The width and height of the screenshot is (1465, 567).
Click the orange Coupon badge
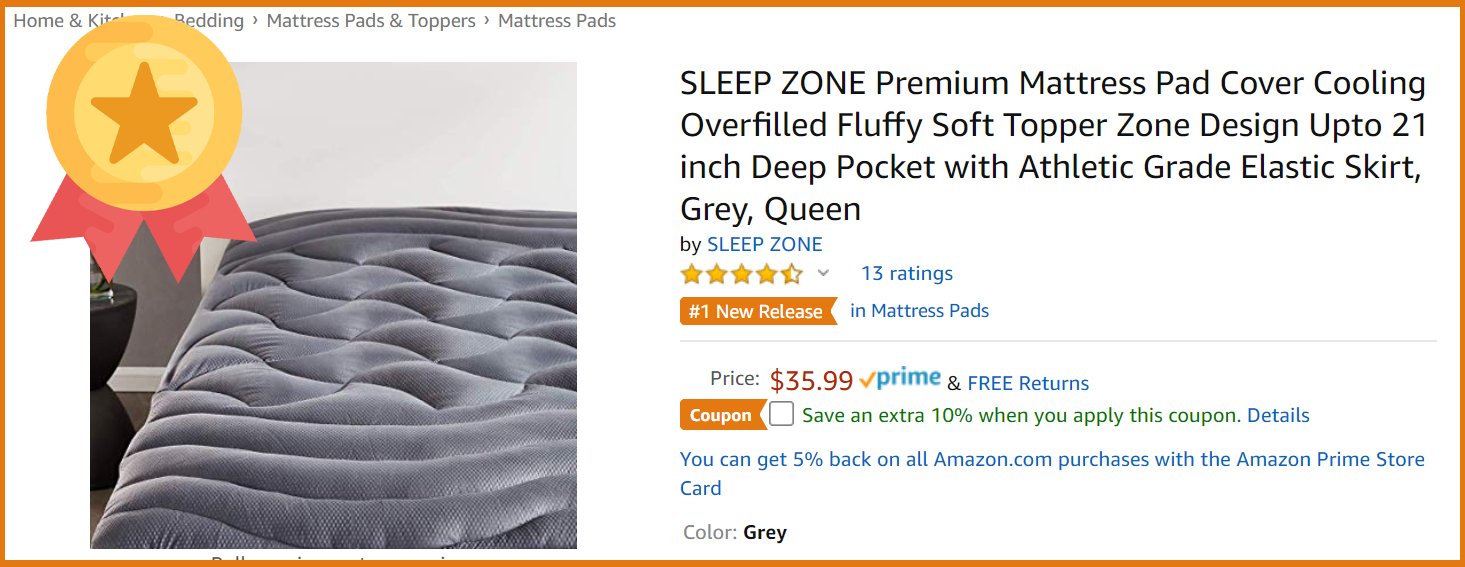click(721, 415)
